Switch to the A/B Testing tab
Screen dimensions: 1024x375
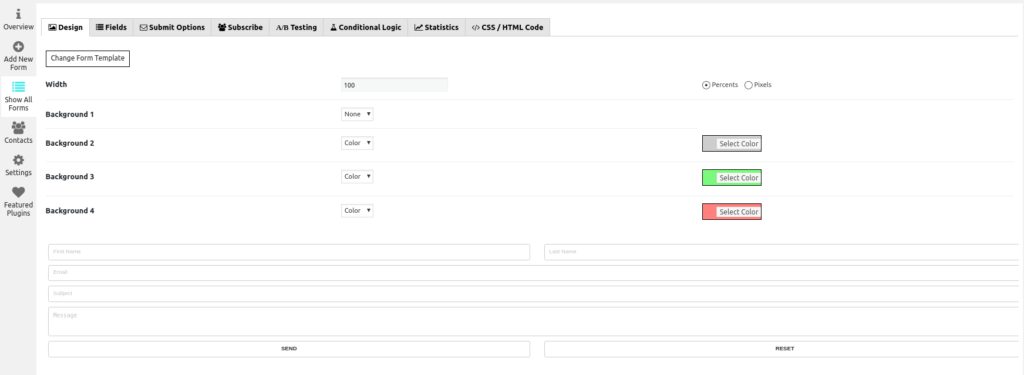296,27
